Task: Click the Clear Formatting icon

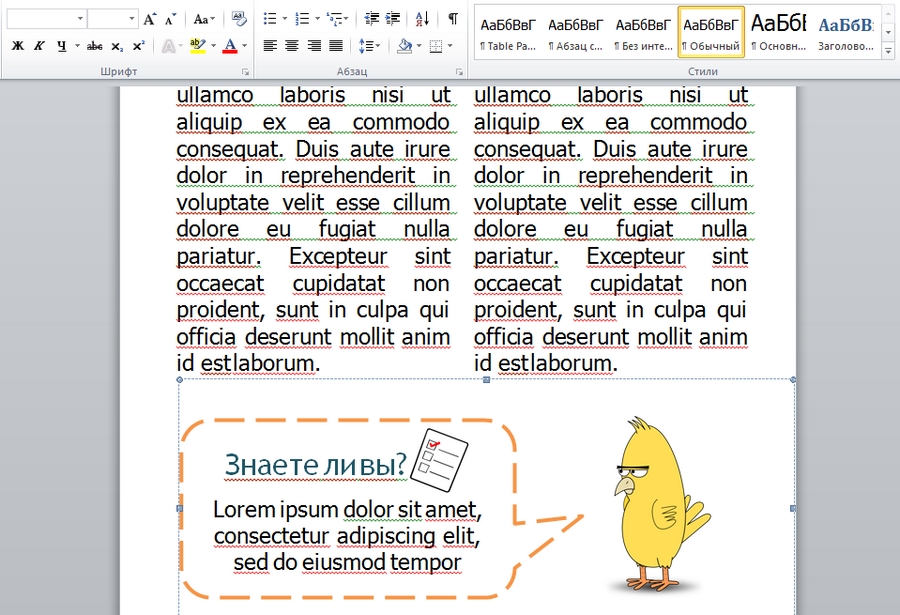Action: coord(238,19)
